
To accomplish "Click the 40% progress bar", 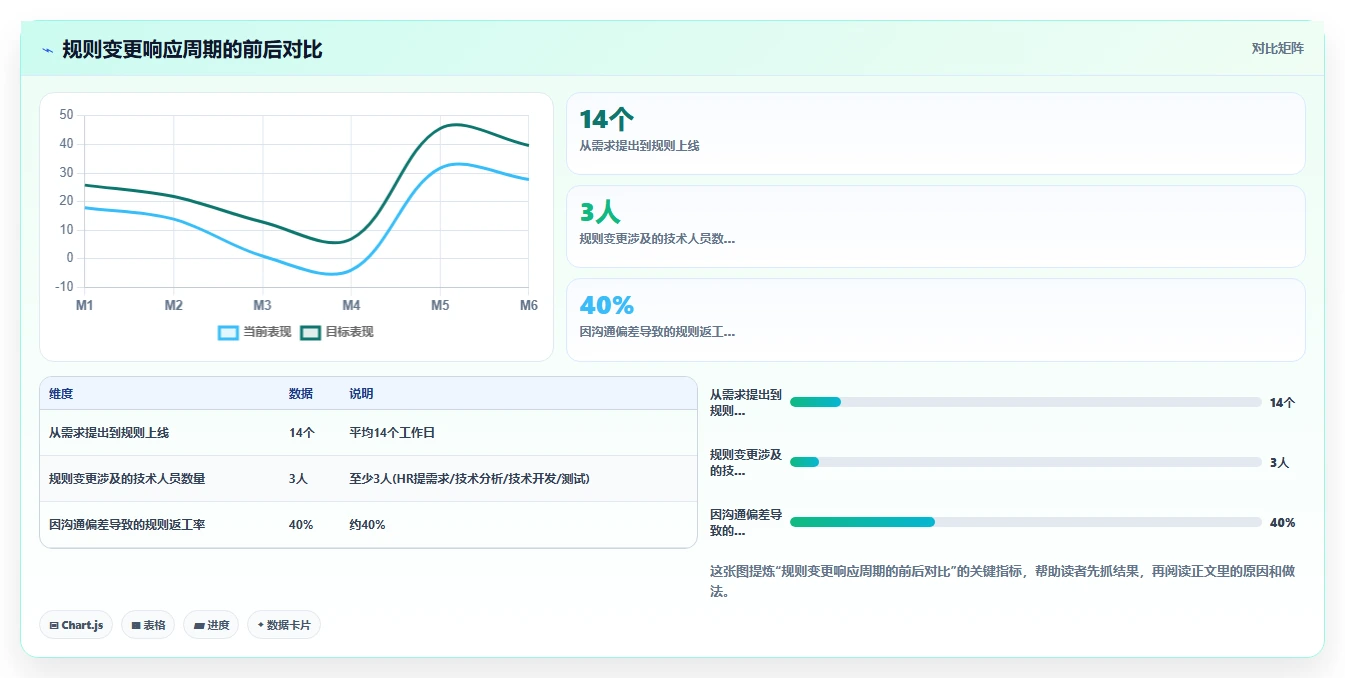I will [x=1025, y=522].
